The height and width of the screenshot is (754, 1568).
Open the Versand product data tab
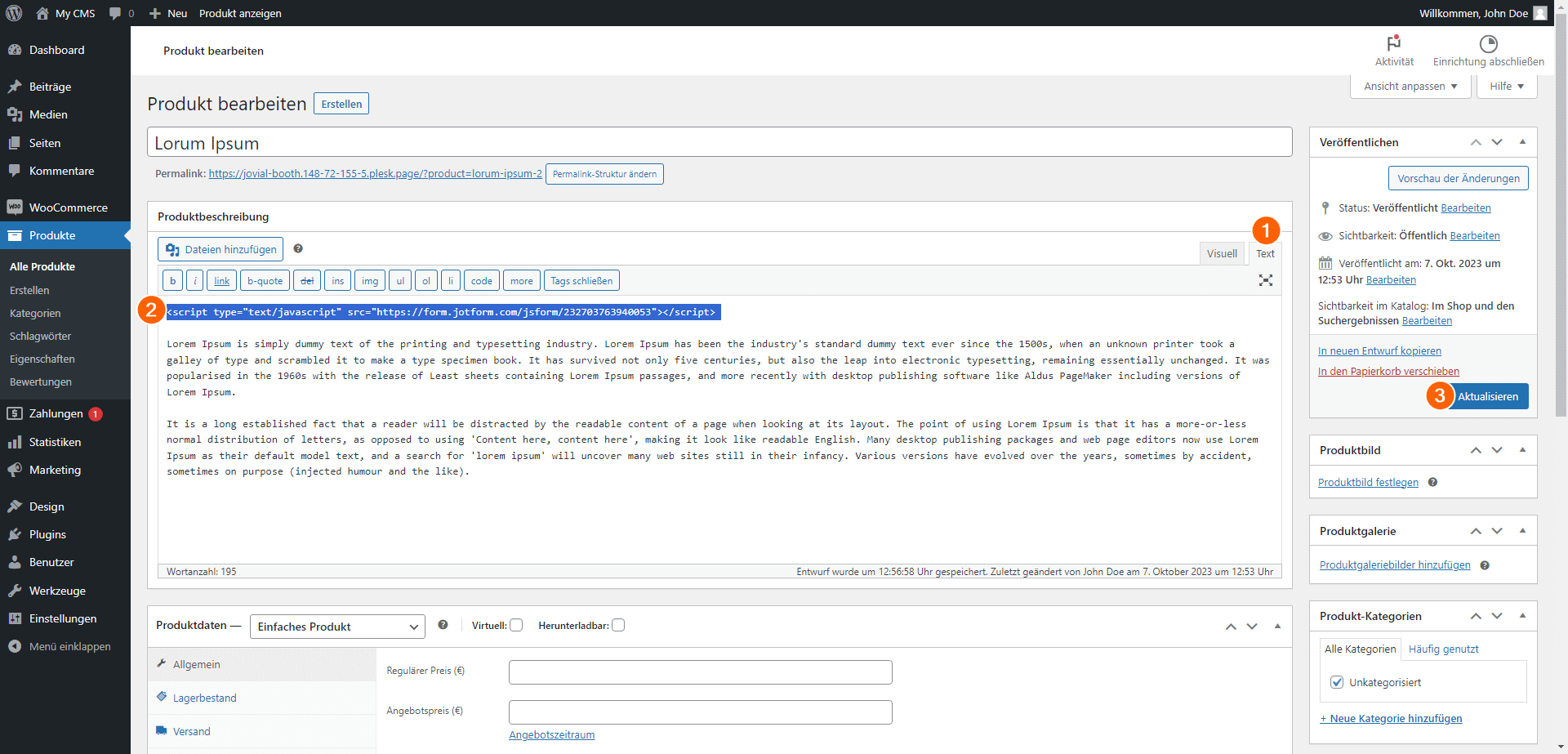coord(261,731)
